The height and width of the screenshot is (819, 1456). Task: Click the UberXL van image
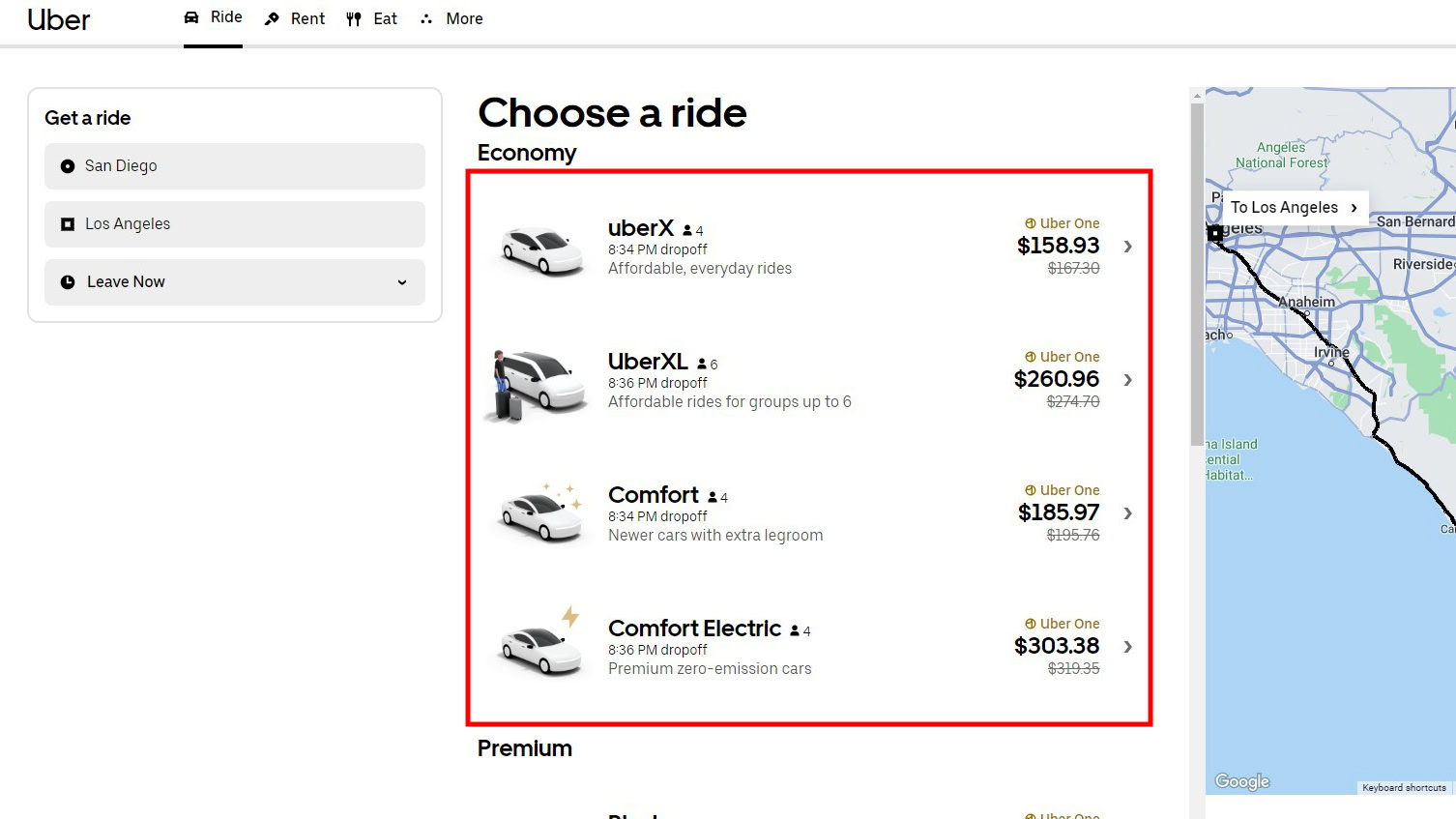tap(538, 383)
